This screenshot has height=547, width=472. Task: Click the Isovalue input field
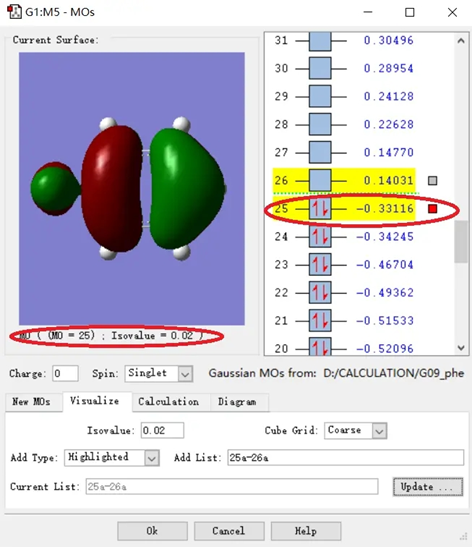click(x=162, y=430)
